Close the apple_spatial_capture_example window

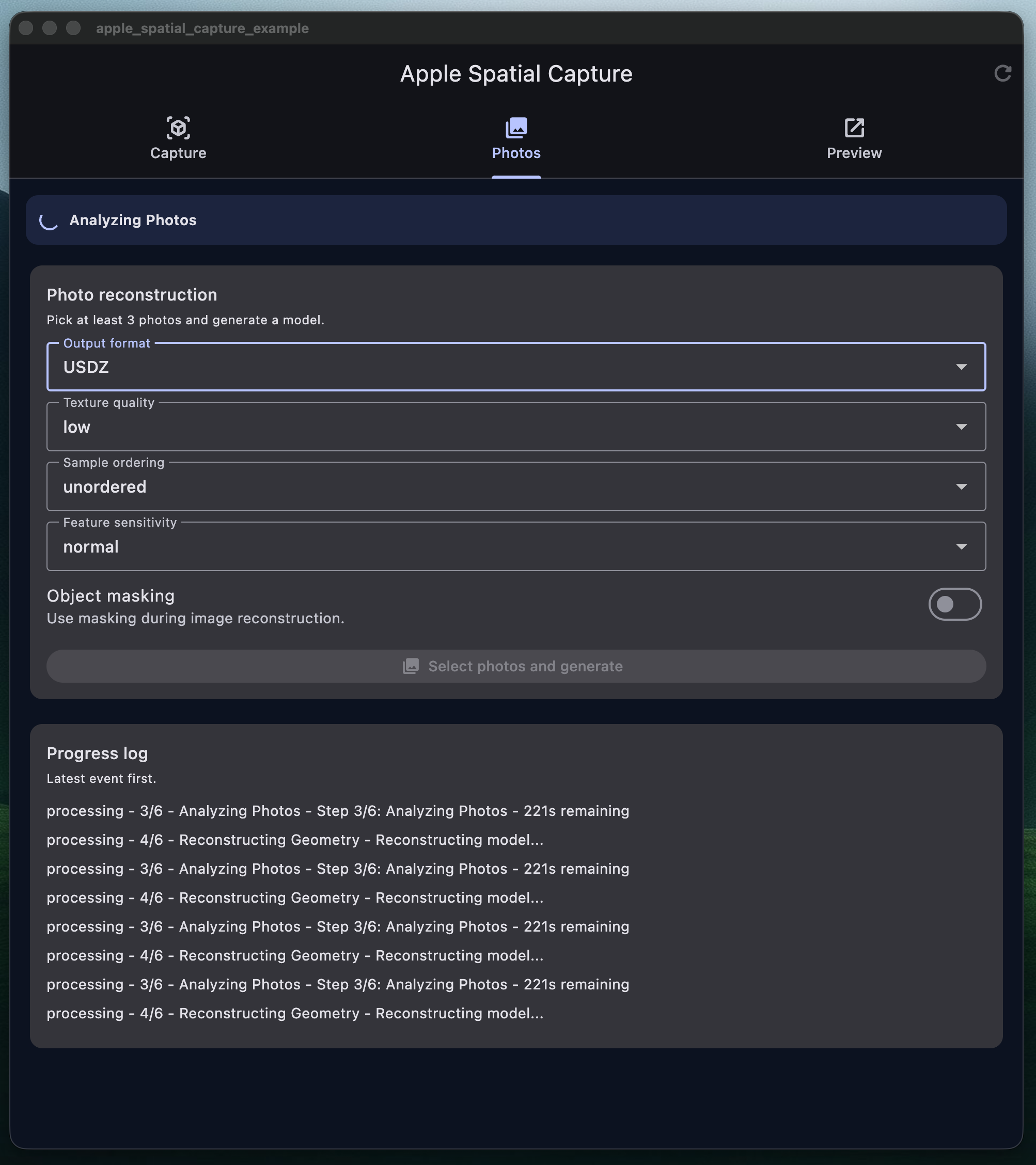[x=26, y=28]
